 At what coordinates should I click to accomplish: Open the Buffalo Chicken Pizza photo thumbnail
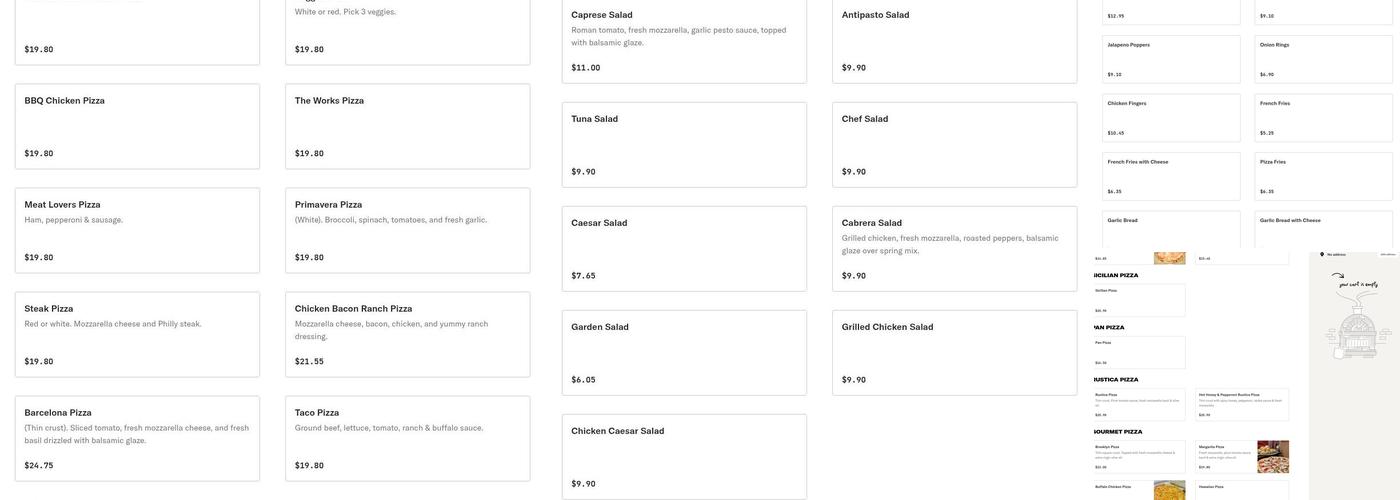pyautogui.click(x=1169, y=490)
